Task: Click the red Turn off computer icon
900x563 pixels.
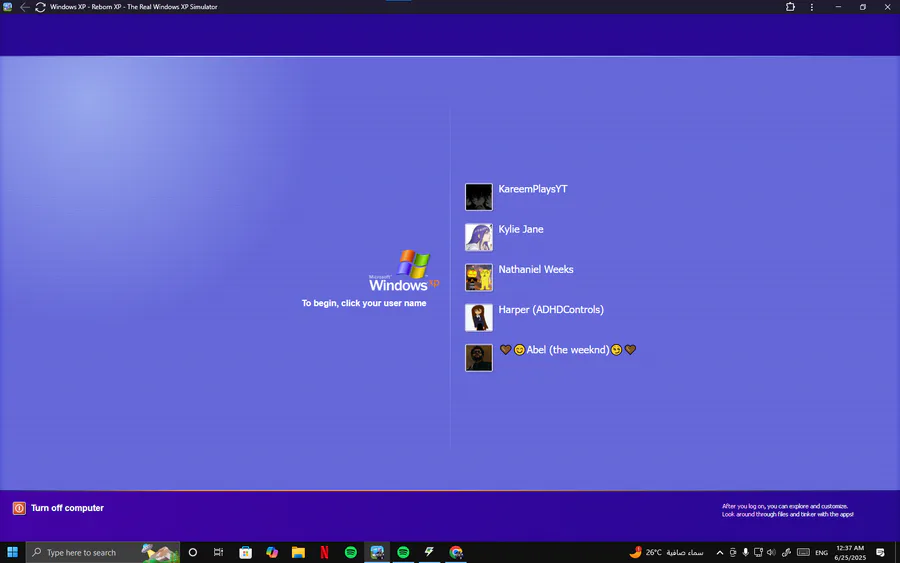Action: (x=19, y=508)
